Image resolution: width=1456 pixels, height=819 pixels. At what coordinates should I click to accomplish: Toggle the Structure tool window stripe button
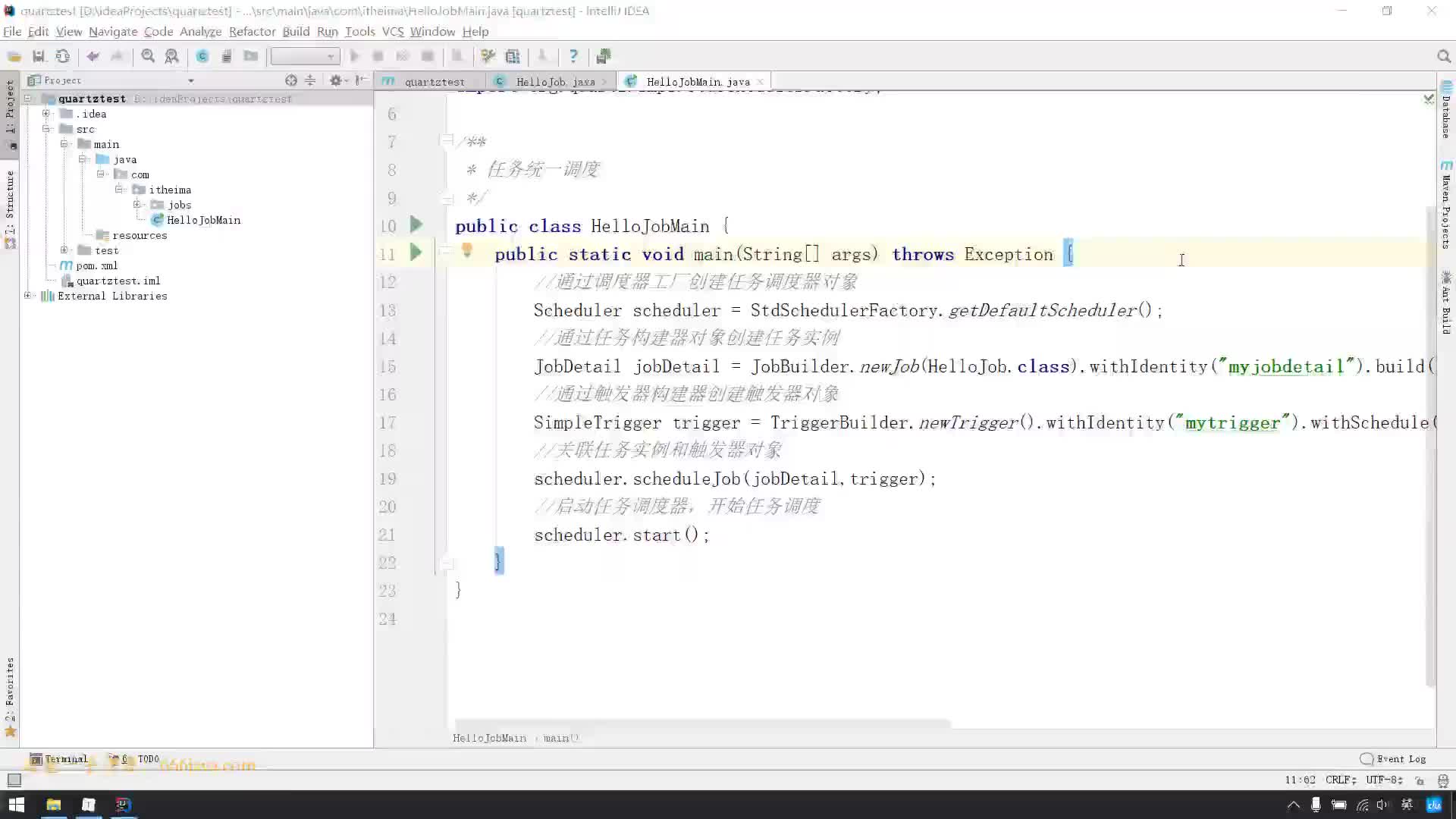[x=10, y=209]
